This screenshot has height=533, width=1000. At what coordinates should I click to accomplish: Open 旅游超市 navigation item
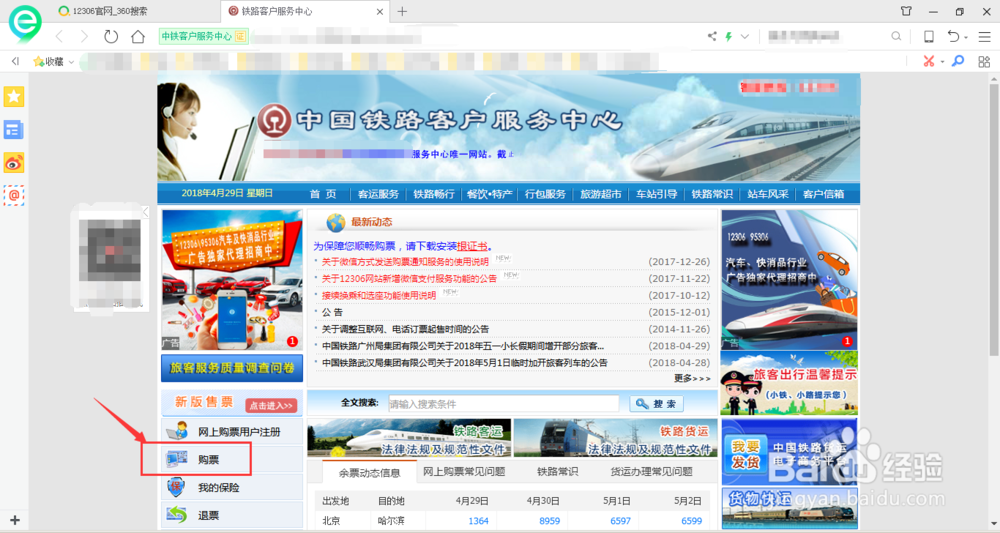tap(601, 194)
